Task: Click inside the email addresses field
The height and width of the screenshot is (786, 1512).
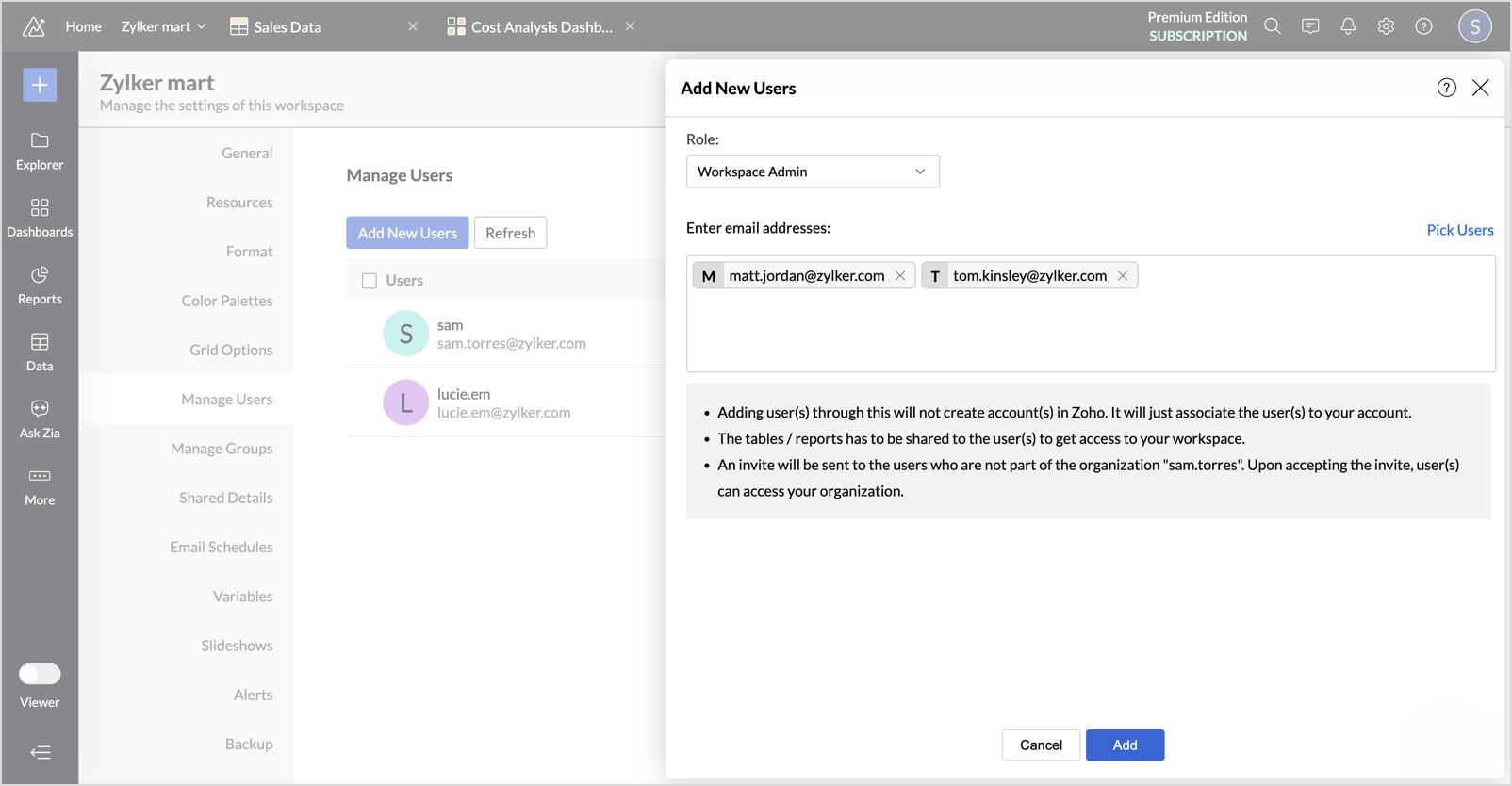Action: pos(1090,330)
